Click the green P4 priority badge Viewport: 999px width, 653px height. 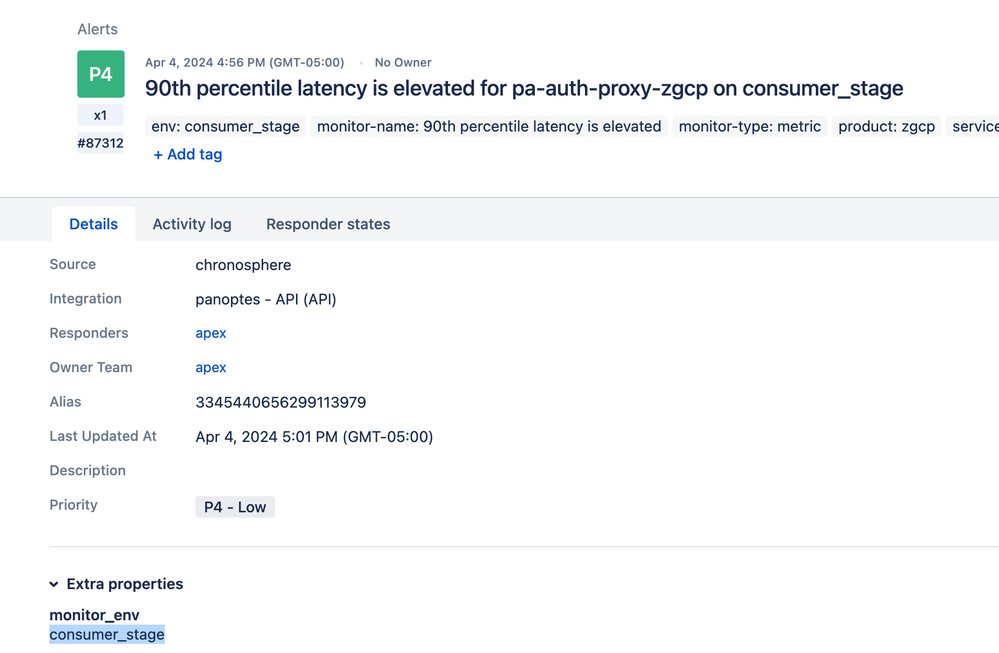point(101,74)
